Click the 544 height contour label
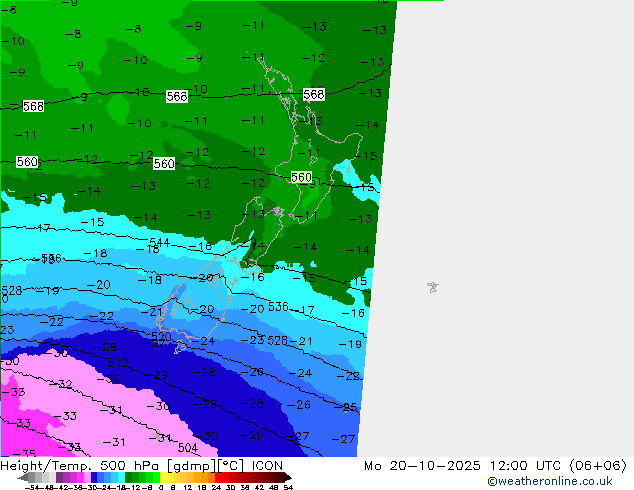634x490 pixels. (159, 242)
